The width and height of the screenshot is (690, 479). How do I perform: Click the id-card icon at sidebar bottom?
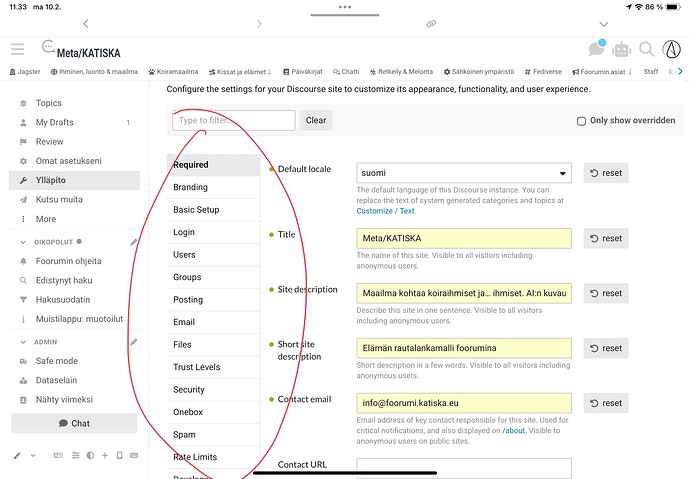(58, 456)
